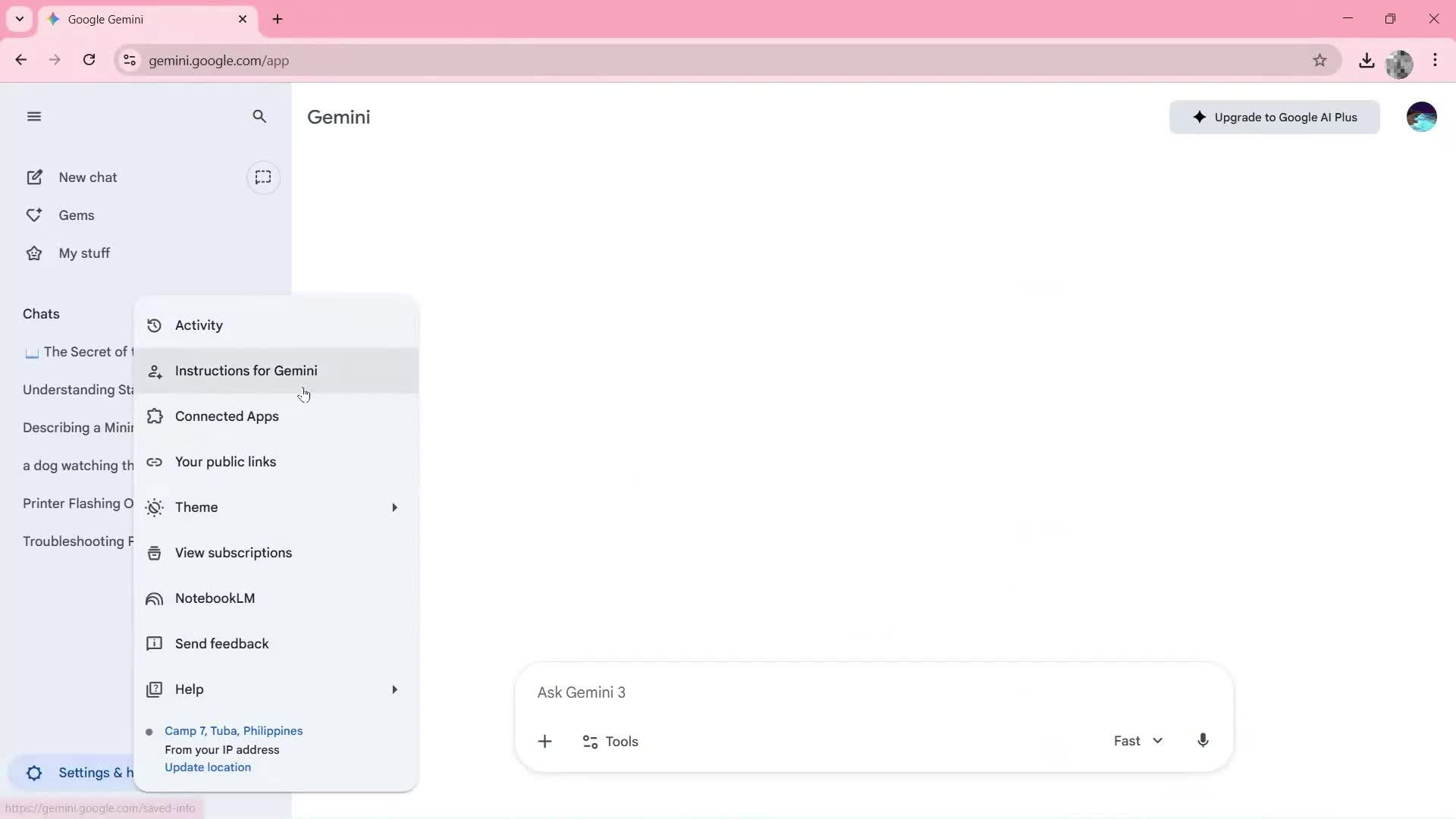This screenshot has height=819, width=1456.
Task: Click the settings gear on Settings & help
Action: (x=33, y=773)
